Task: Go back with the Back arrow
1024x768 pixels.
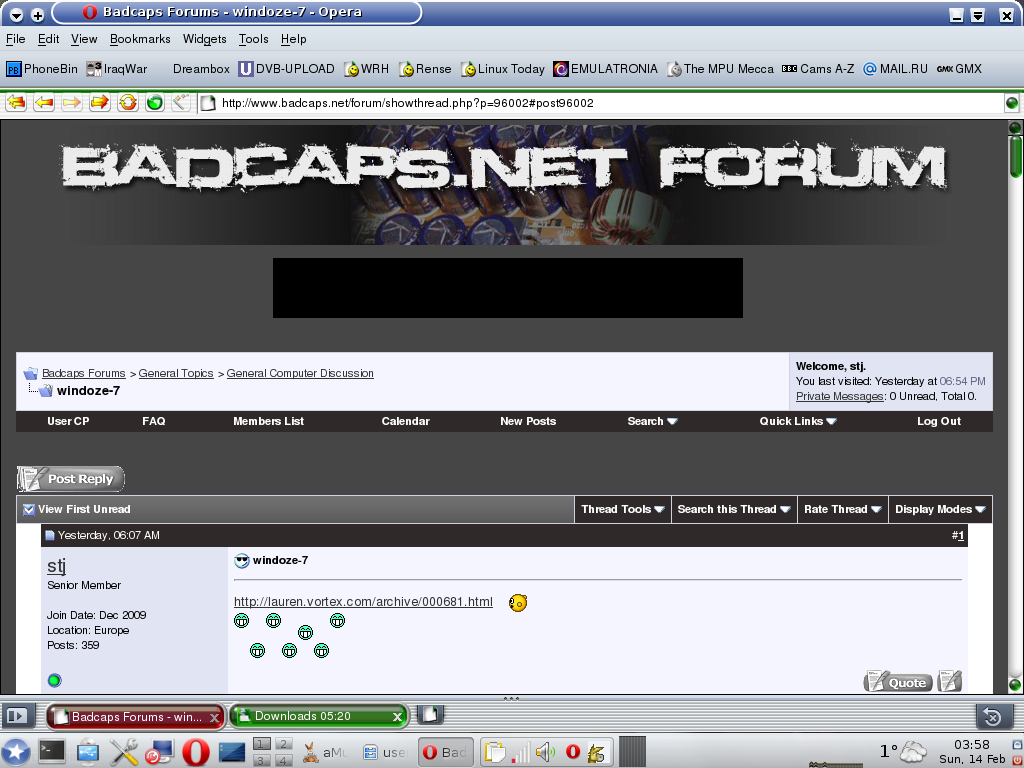Action: click(x=44, y=103)
